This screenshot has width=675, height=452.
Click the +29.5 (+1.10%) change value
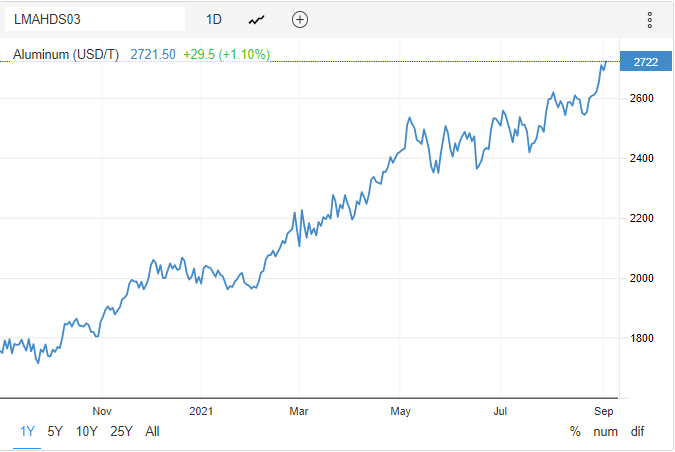coord(226,54)
